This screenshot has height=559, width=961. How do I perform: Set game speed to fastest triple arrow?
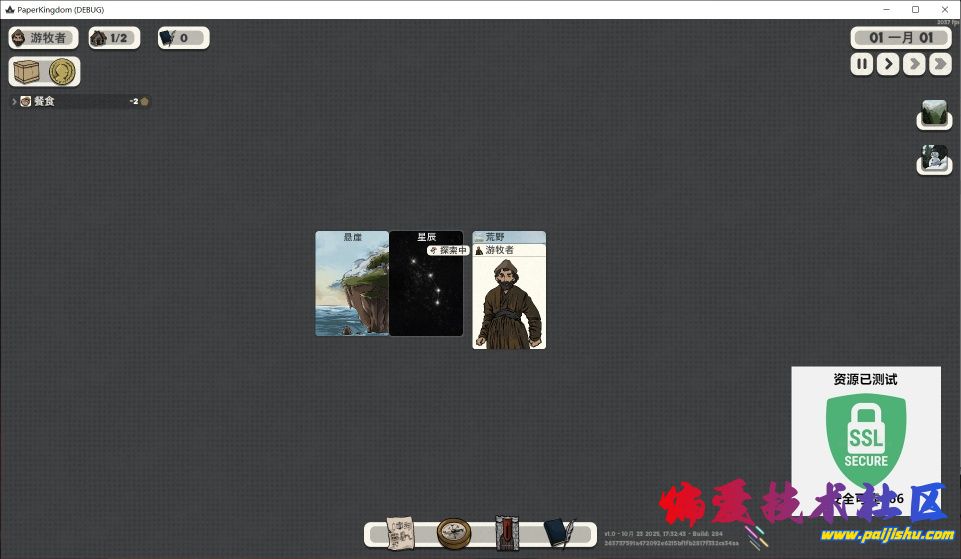click(940, 64)
